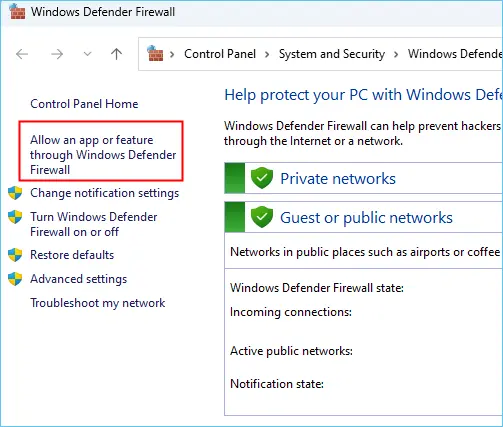Open the recent locations dropdown chevron
Image resolution: width=503 pixels, height=427 pixels.
click(x=87, y=54)
